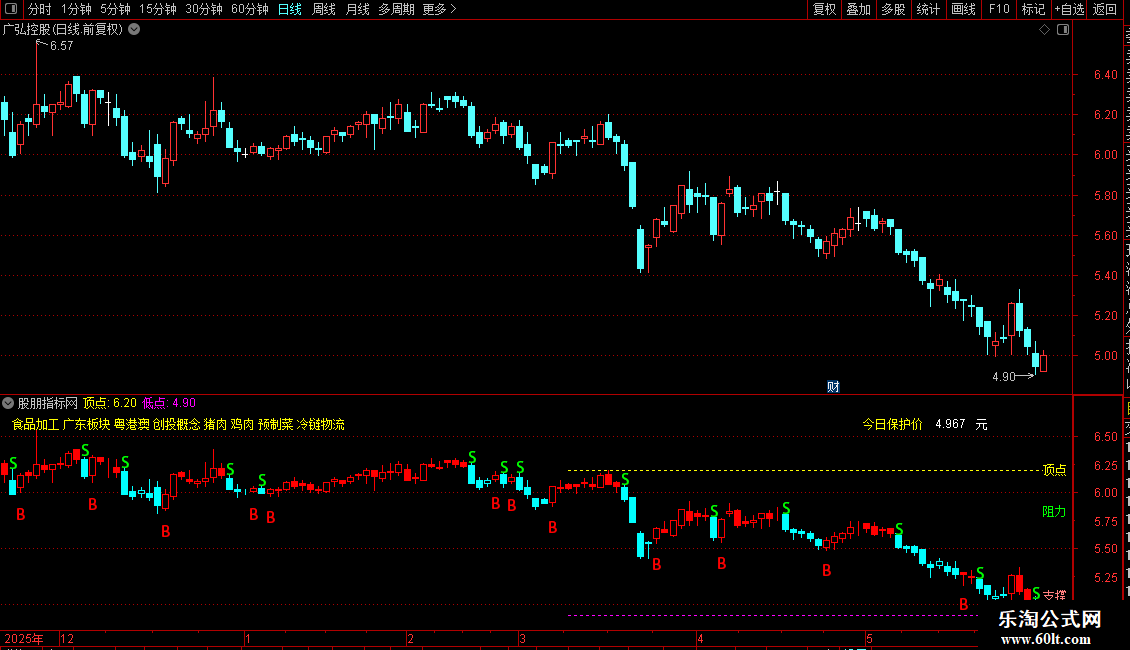Select the 15分钟 period tab
The width and height of the screenshot is (1130, 650).
pyautogui.click(x=158, y=9)
